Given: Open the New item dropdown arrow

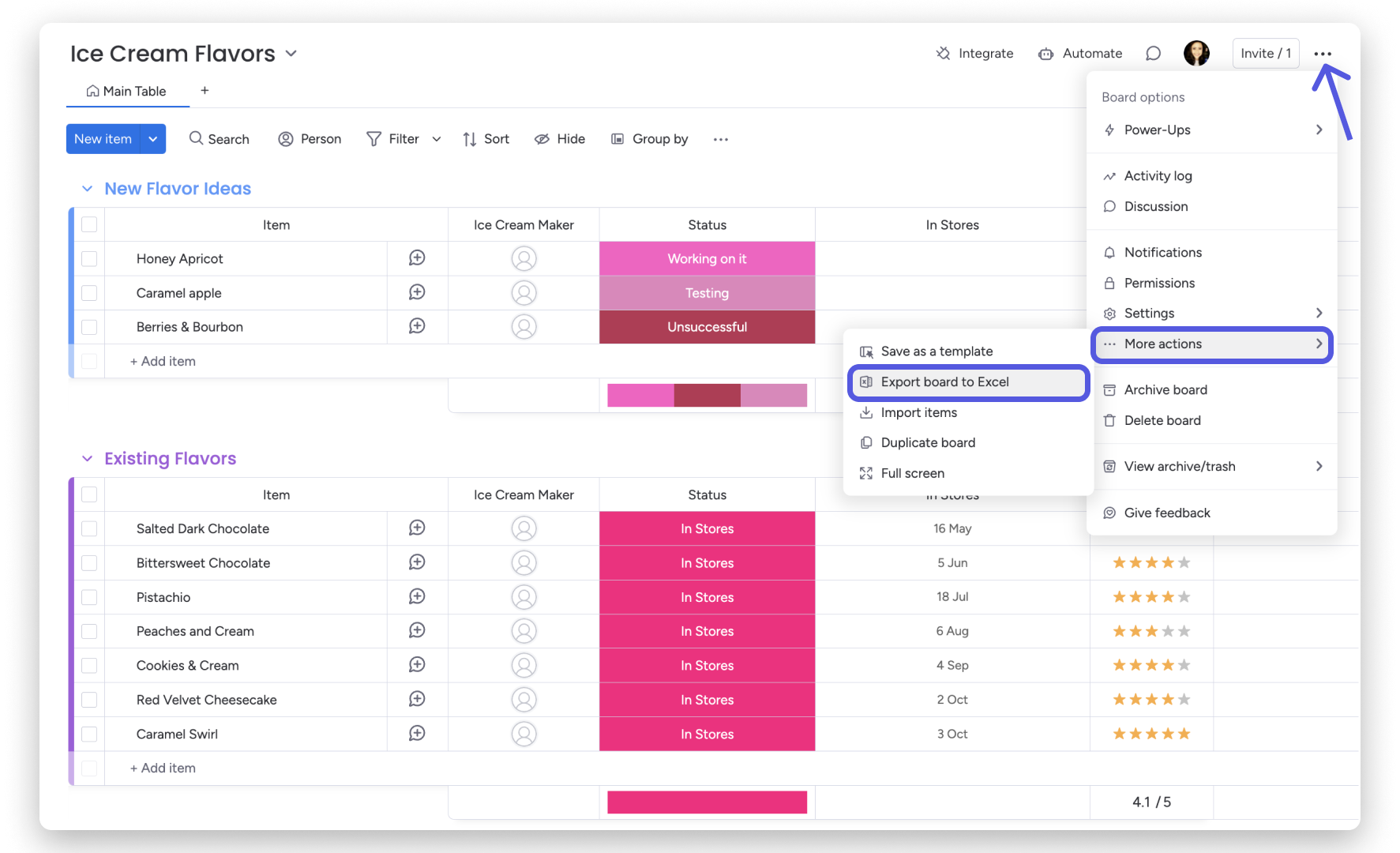Looking at the screenshot, I should pos(153,139).
